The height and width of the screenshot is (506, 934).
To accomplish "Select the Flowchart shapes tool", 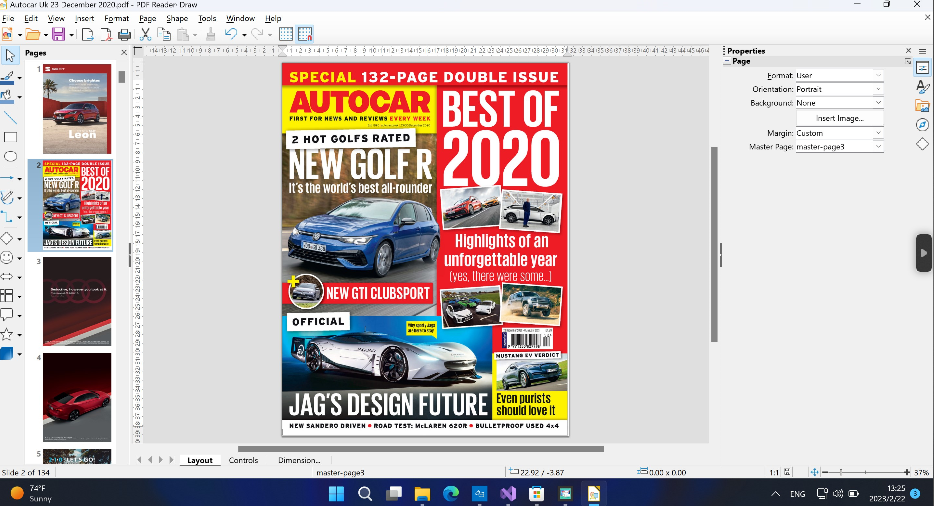I will click(7, 296).
